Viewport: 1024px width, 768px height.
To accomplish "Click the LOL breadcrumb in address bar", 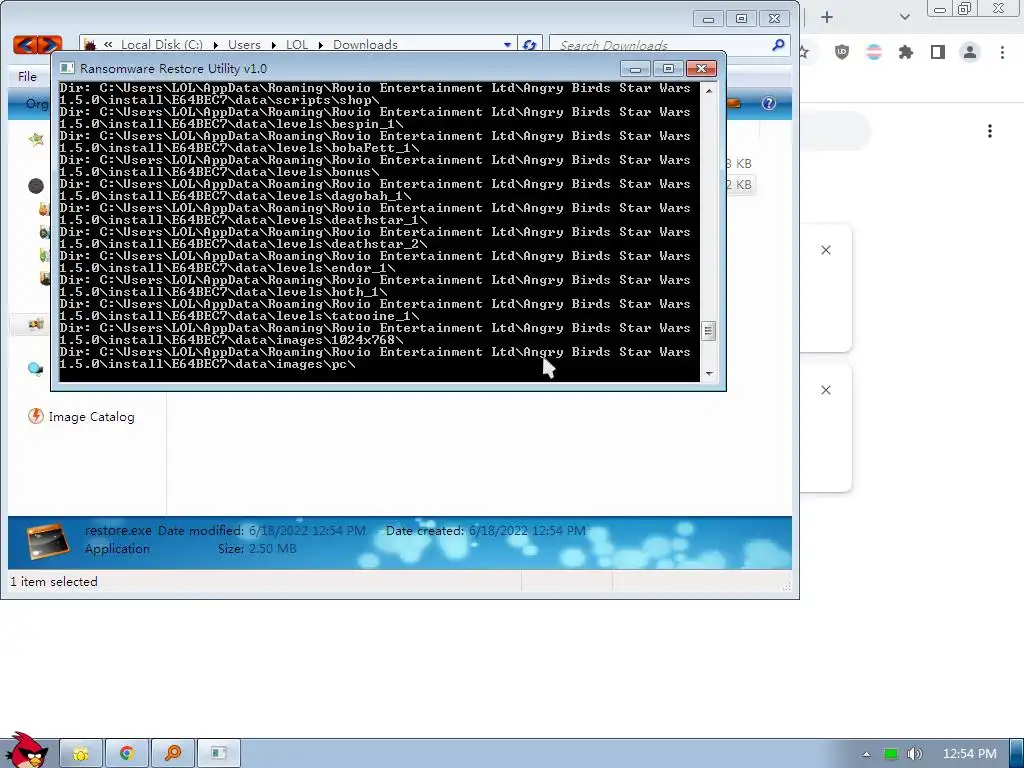I will click(x=296, y=44).
